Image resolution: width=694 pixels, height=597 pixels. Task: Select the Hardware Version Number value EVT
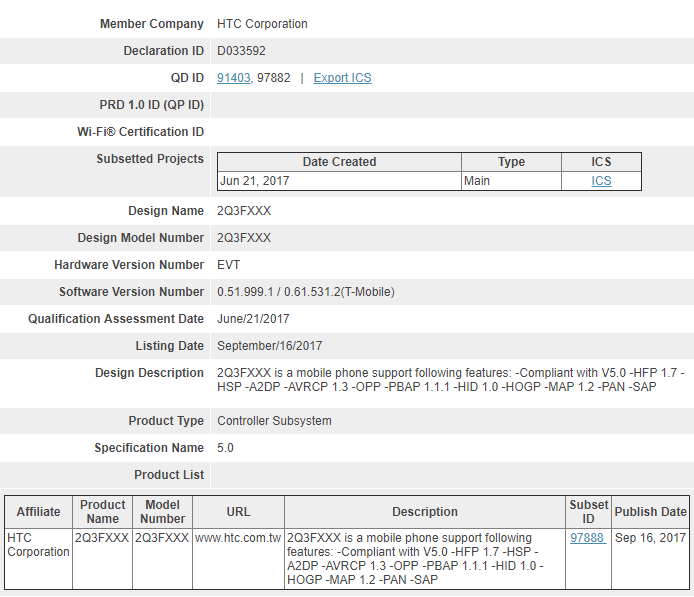229,265
